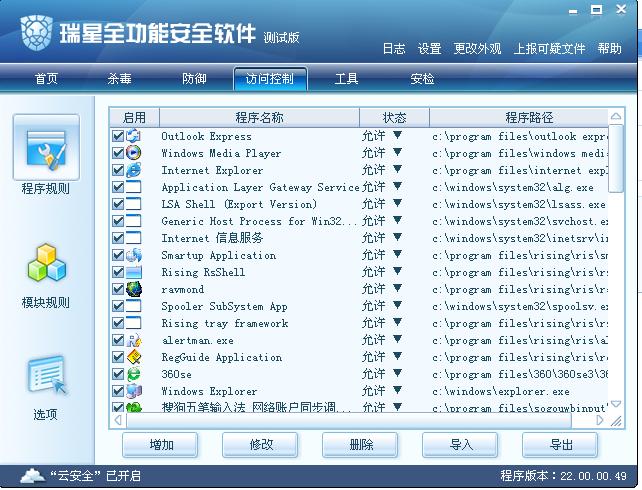The image size is (642, 490).
Task: Open the 设置 settings link
Action: coord(430,49)
